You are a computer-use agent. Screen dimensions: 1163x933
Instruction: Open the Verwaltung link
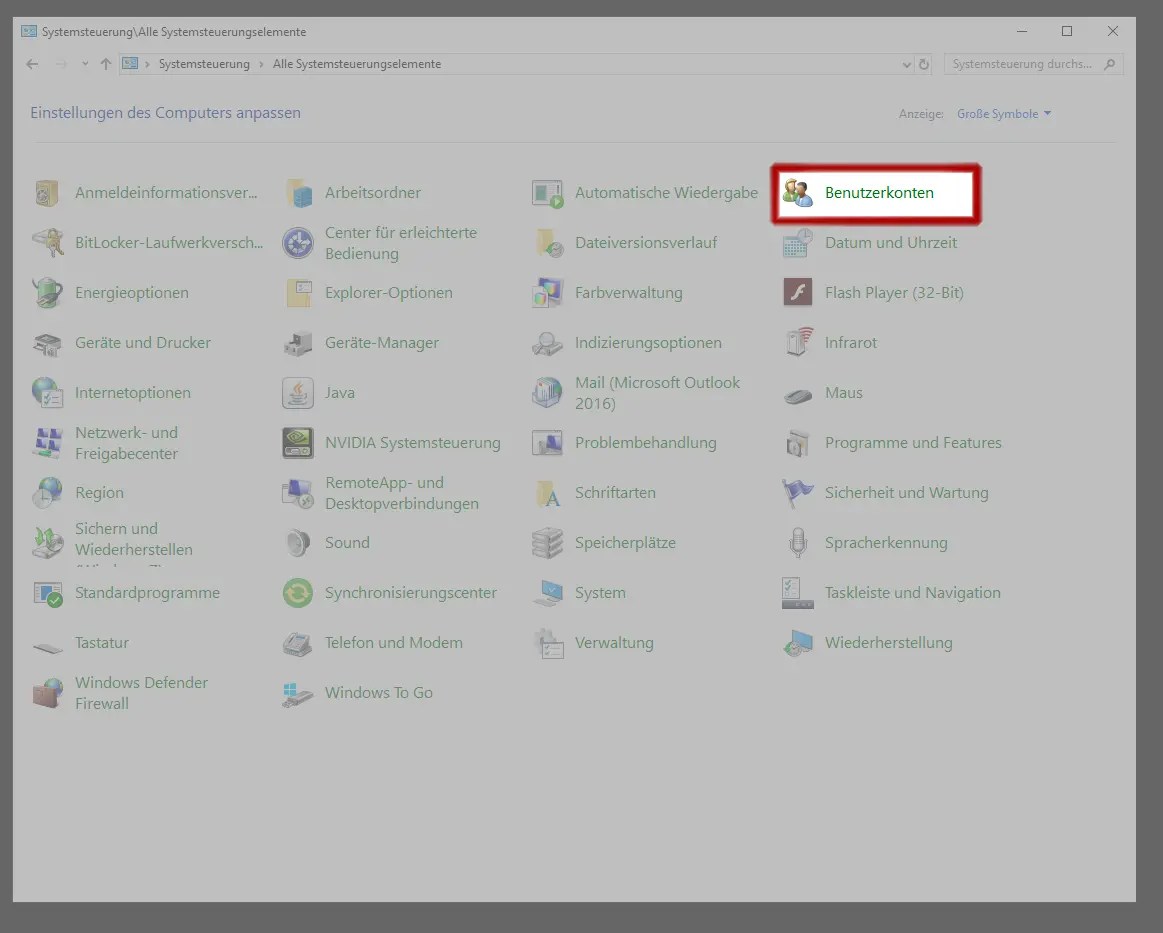click(x=614, y=642)
